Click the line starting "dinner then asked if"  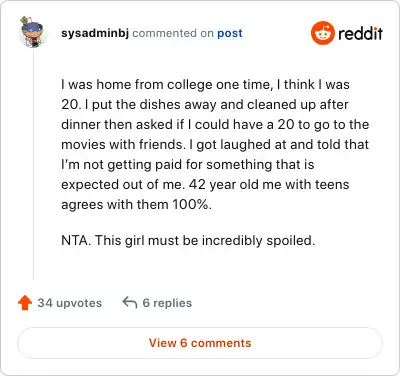[215, 124]
